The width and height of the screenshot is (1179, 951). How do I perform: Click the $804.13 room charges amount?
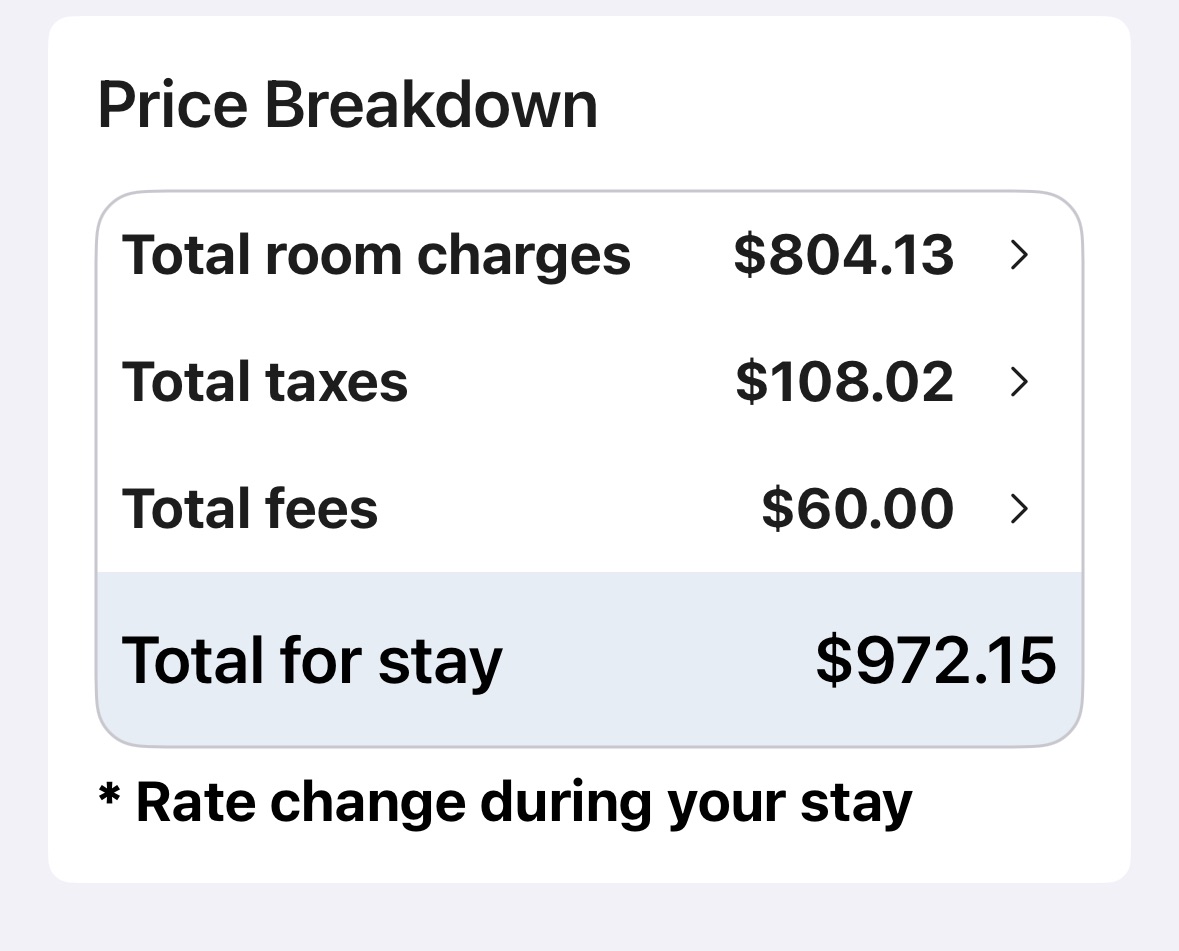coord(843,256)
